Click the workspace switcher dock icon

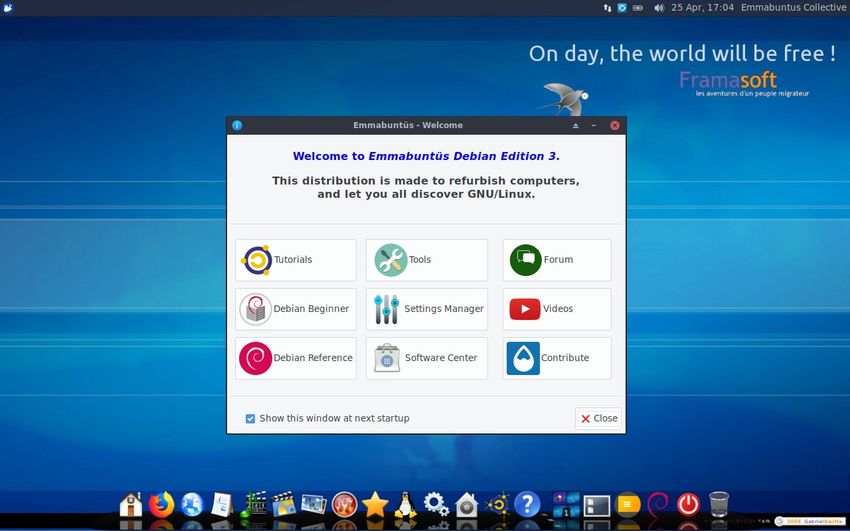(x=566, y=504)
